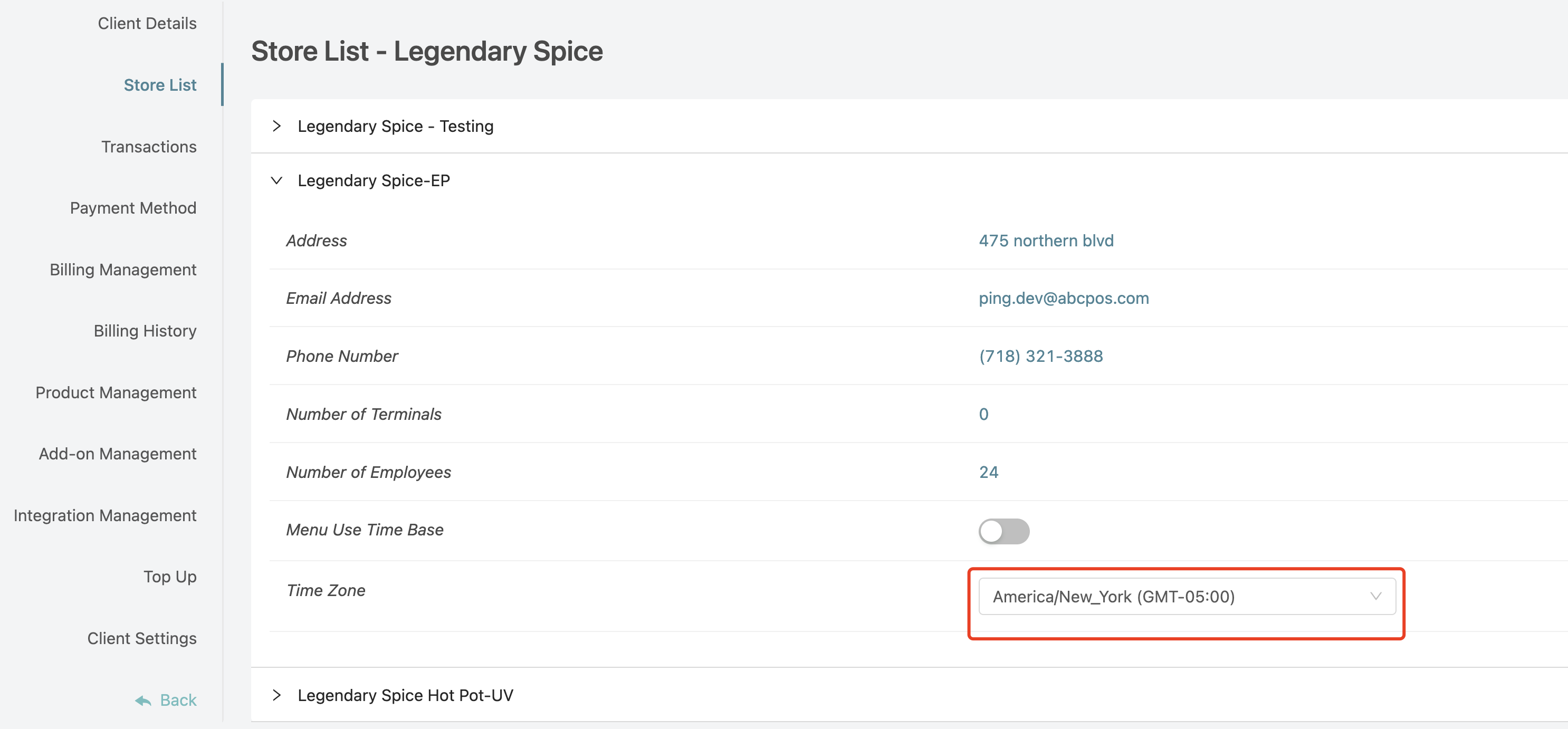
Task: Open Add-on Management section
Action: click(x=118, y=454)
